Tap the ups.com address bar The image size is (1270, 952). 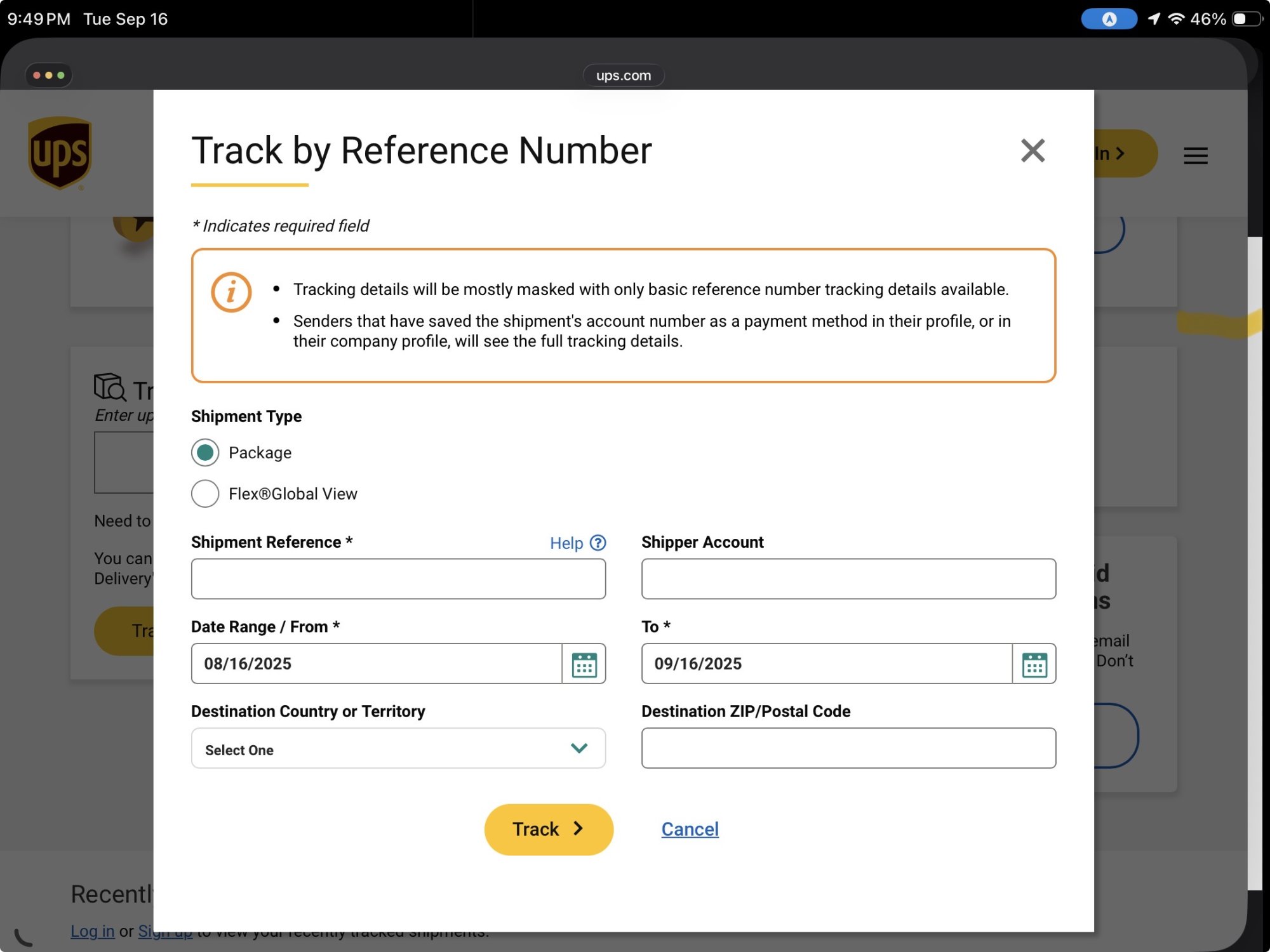[x=623, y=76]
